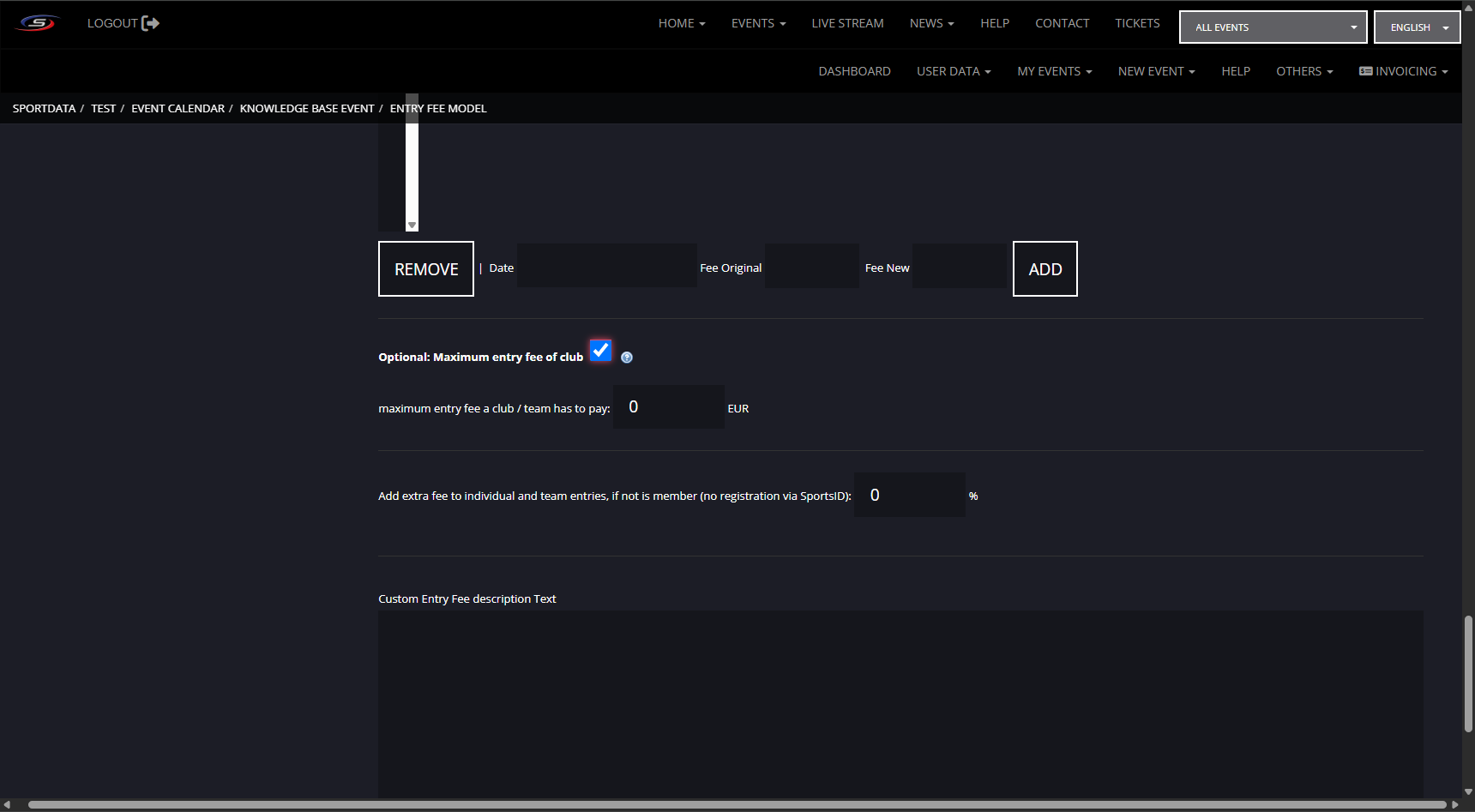Open the ALL EVENTS selector
This screenshot has height=812, width=1475.
click(x=1273, y=27)
